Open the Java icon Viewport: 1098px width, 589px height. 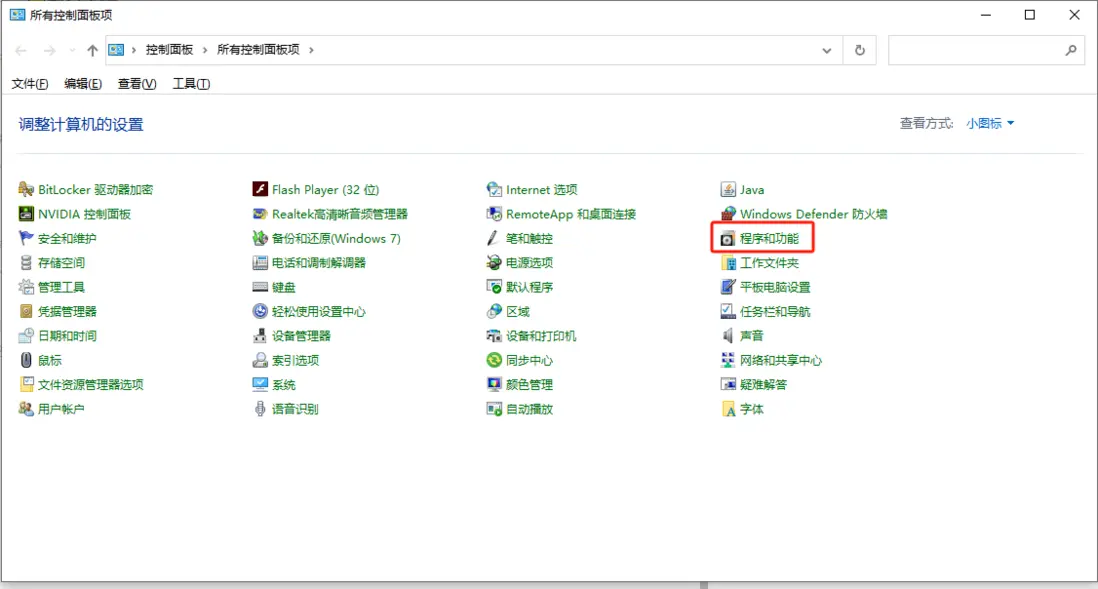point(728,189)
